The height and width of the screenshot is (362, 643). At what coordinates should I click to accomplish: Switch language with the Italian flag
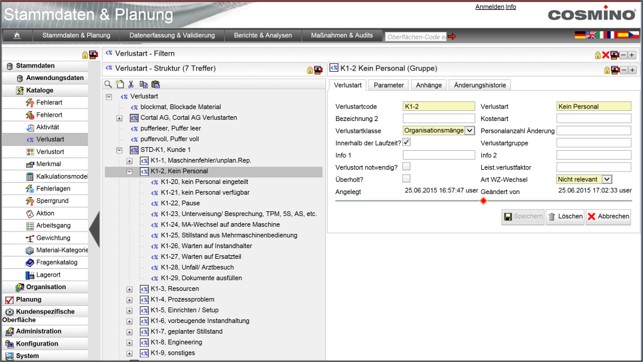(602, 35)
